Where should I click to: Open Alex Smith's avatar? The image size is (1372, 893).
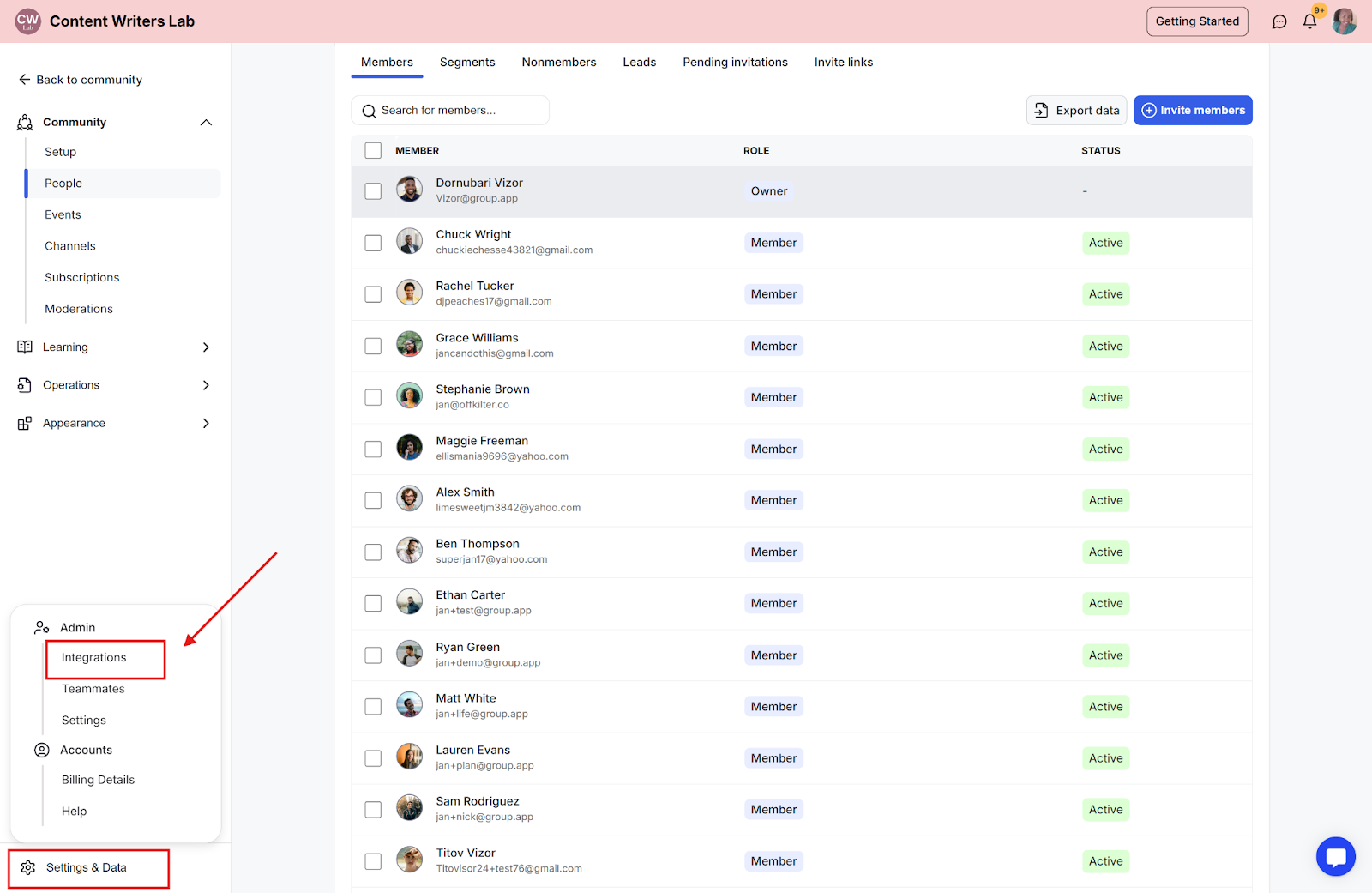(410, 498)
